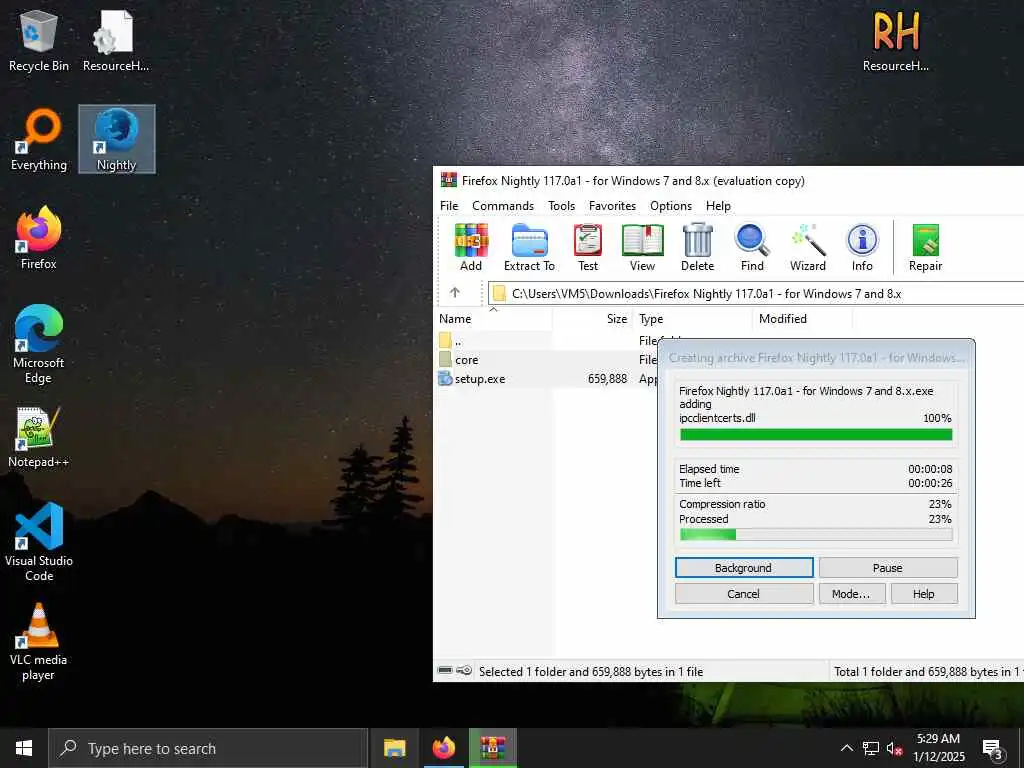This screenshot has width=1024, height=768.
Task: Open the File menu in WinRAR
Action: [x=449, y=206]
